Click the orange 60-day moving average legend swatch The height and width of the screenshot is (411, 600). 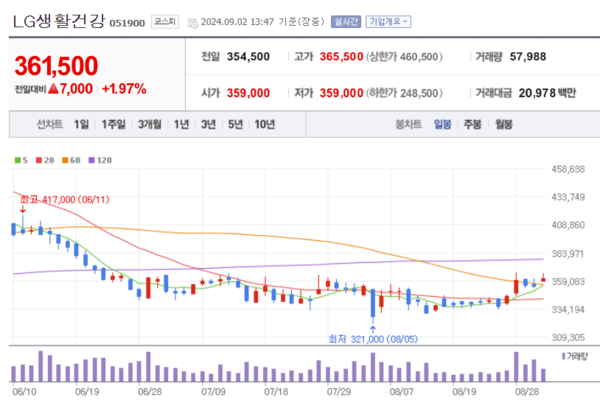[x=65, y=160]
